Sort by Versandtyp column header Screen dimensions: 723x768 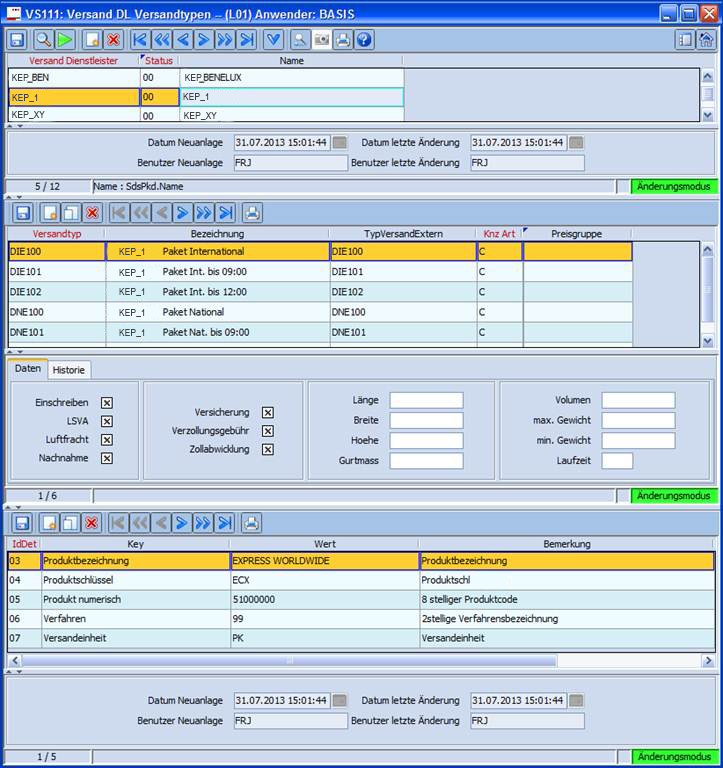click(x=56, y=233)
